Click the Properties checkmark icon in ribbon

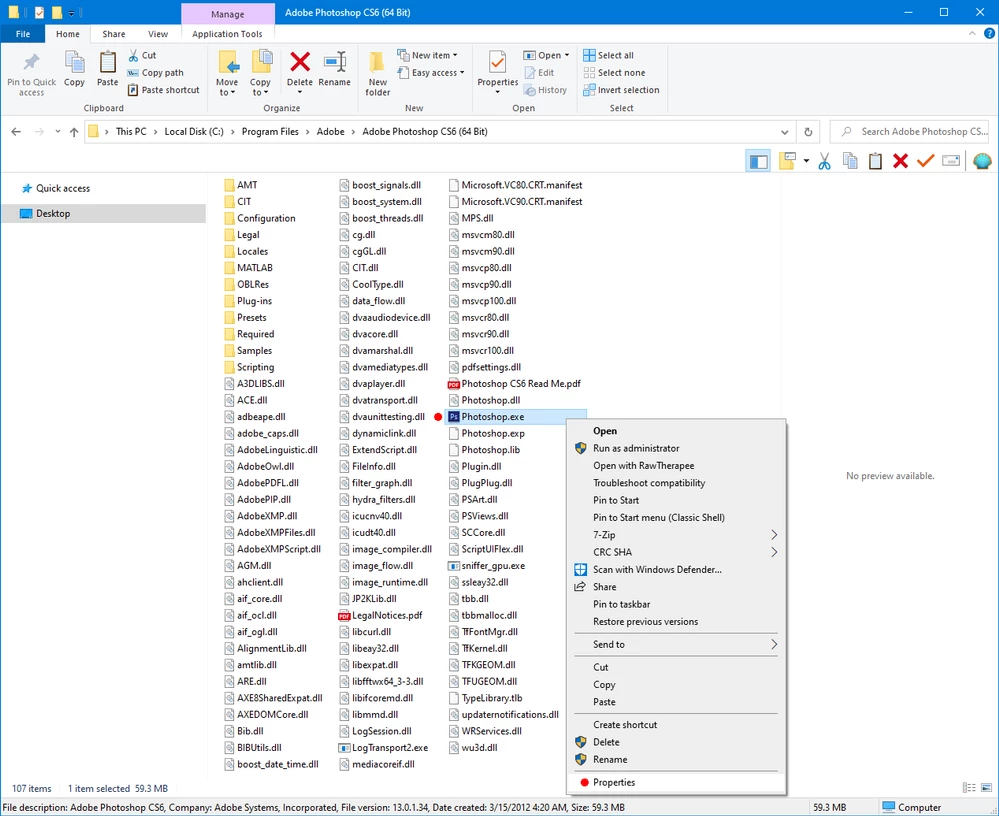click(x=498, y=62)
